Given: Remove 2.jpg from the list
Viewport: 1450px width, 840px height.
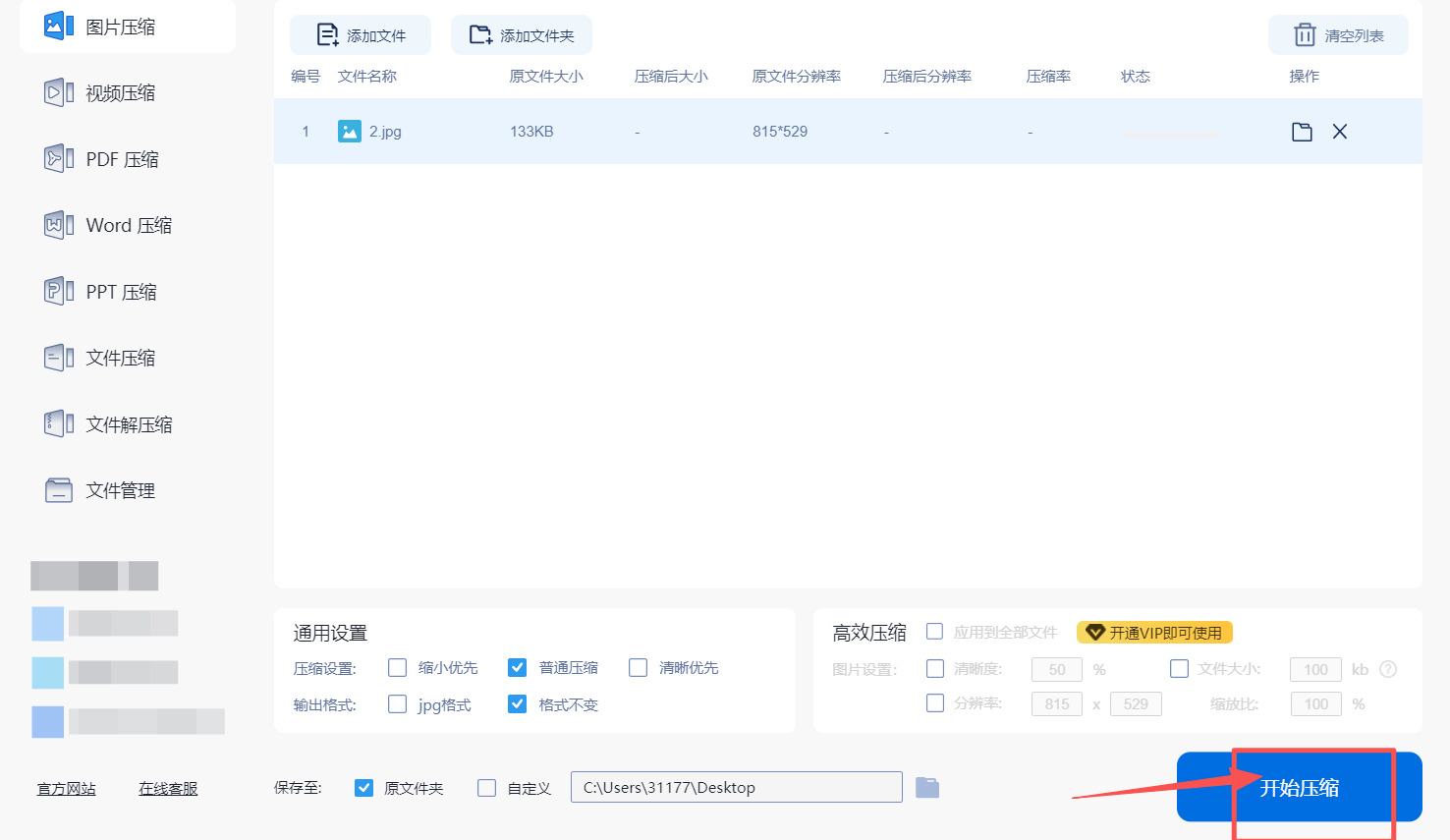Looking at the screenshot, I should tap(1339, 132).
